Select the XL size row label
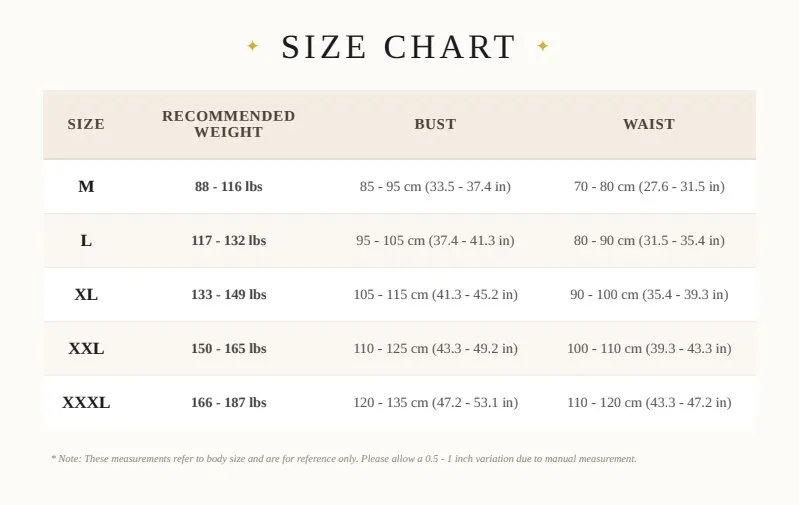Viewport: 799px width, 505px height. pyautogui.click(x=86, y=295)
